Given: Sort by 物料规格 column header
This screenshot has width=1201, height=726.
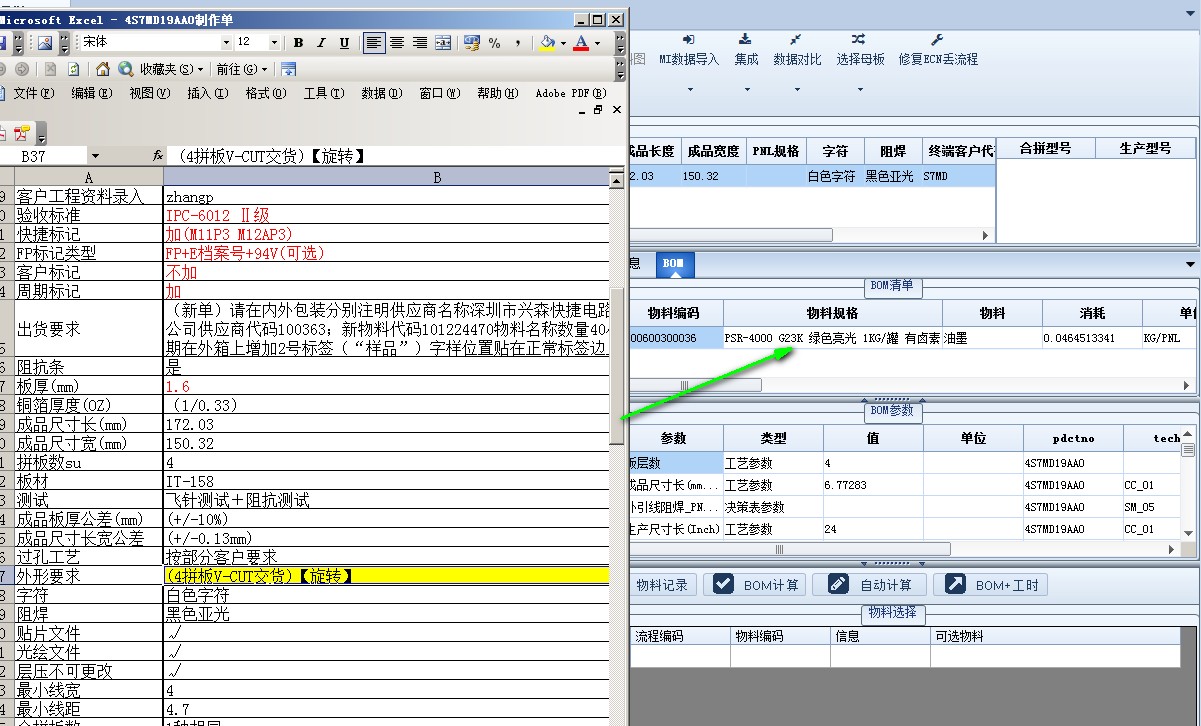Looking at the screenshot, I should pos(833,313).
